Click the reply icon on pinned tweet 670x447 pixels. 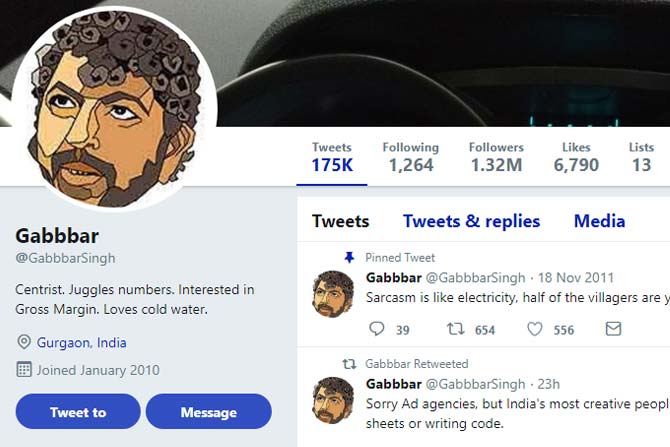pos(377,329)
